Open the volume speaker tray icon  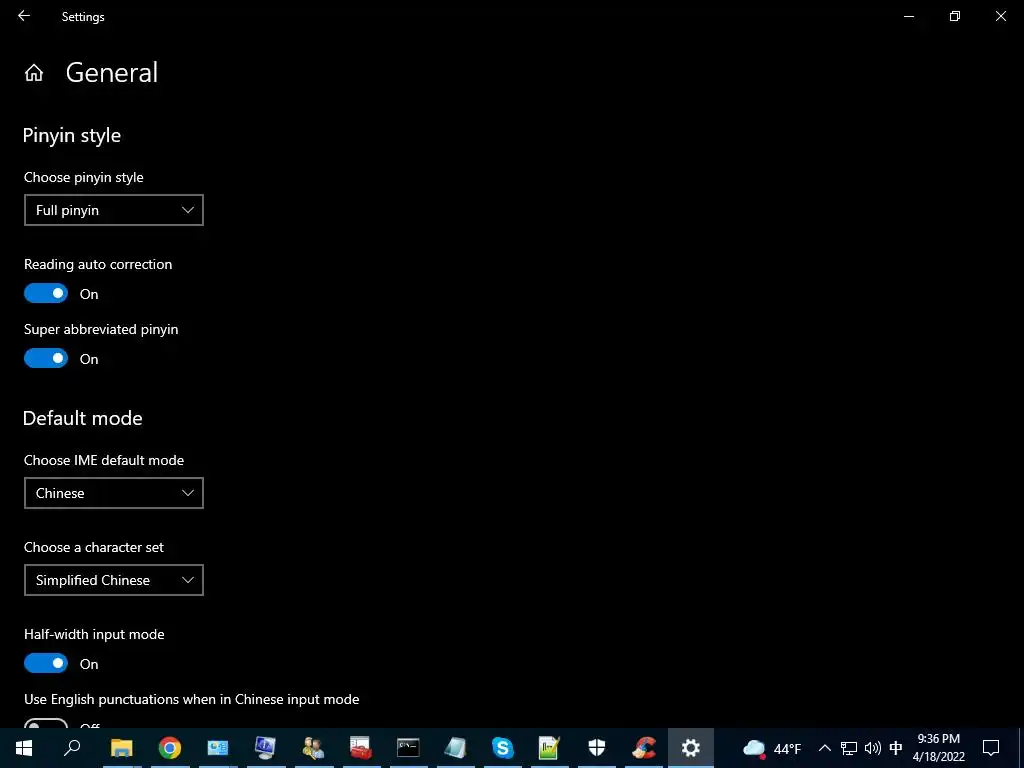click(872, 748)
